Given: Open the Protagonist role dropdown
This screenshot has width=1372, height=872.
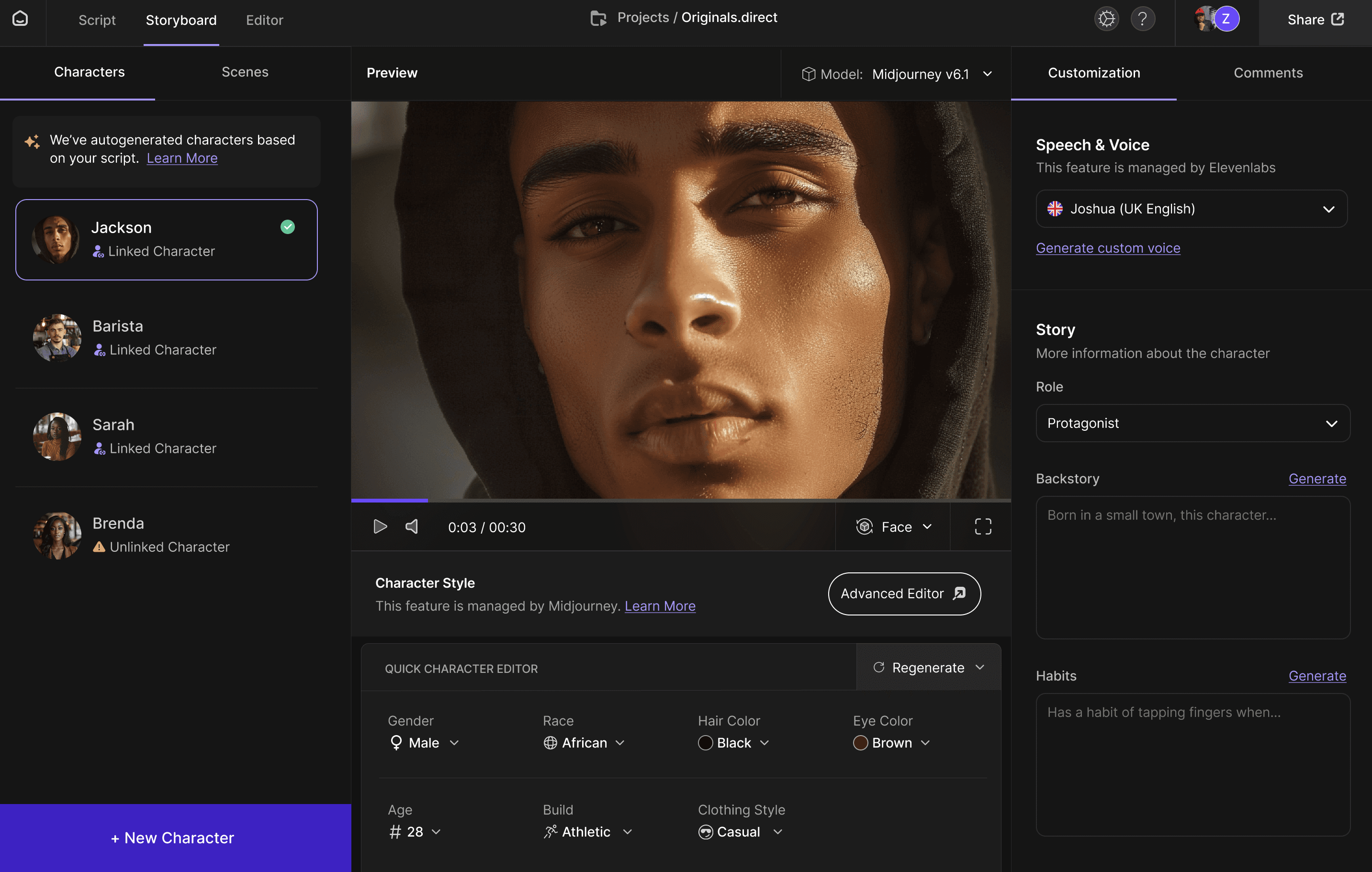Looking at the screenshot, I should 1192,423.
